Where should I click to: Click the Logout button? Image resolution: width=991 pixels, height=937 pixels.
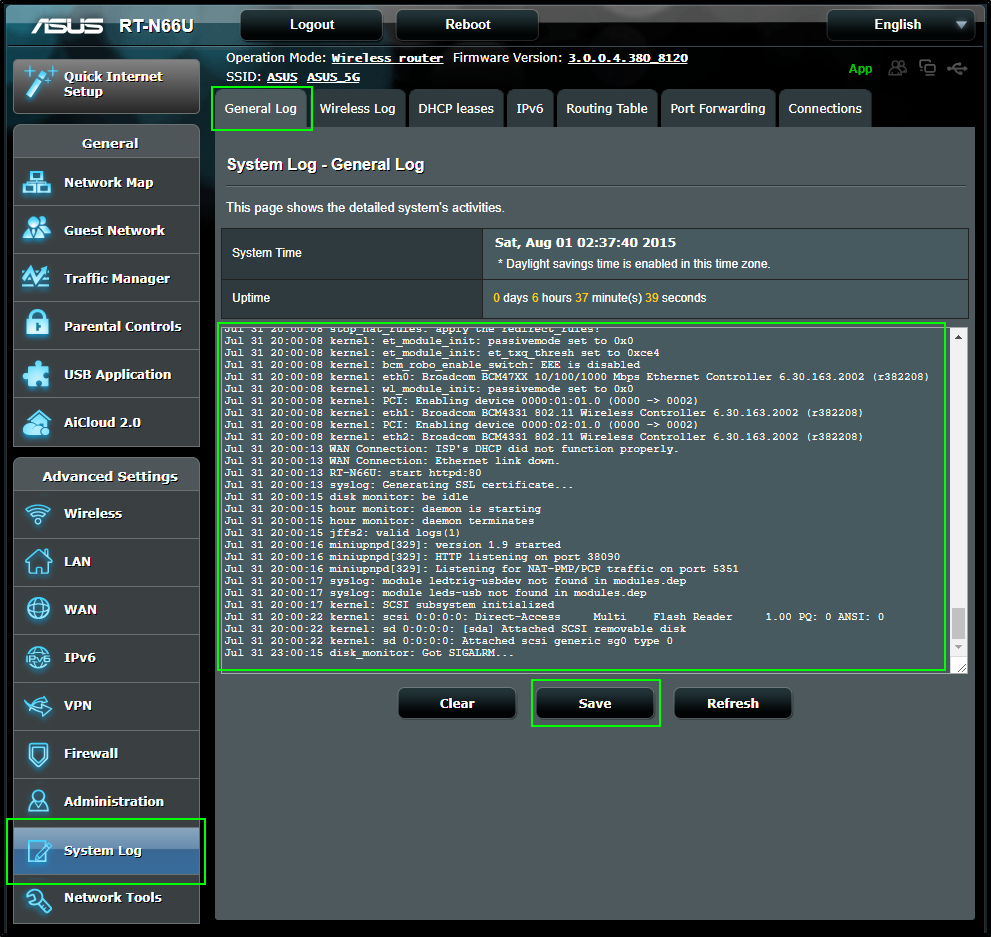pos(312,25)
